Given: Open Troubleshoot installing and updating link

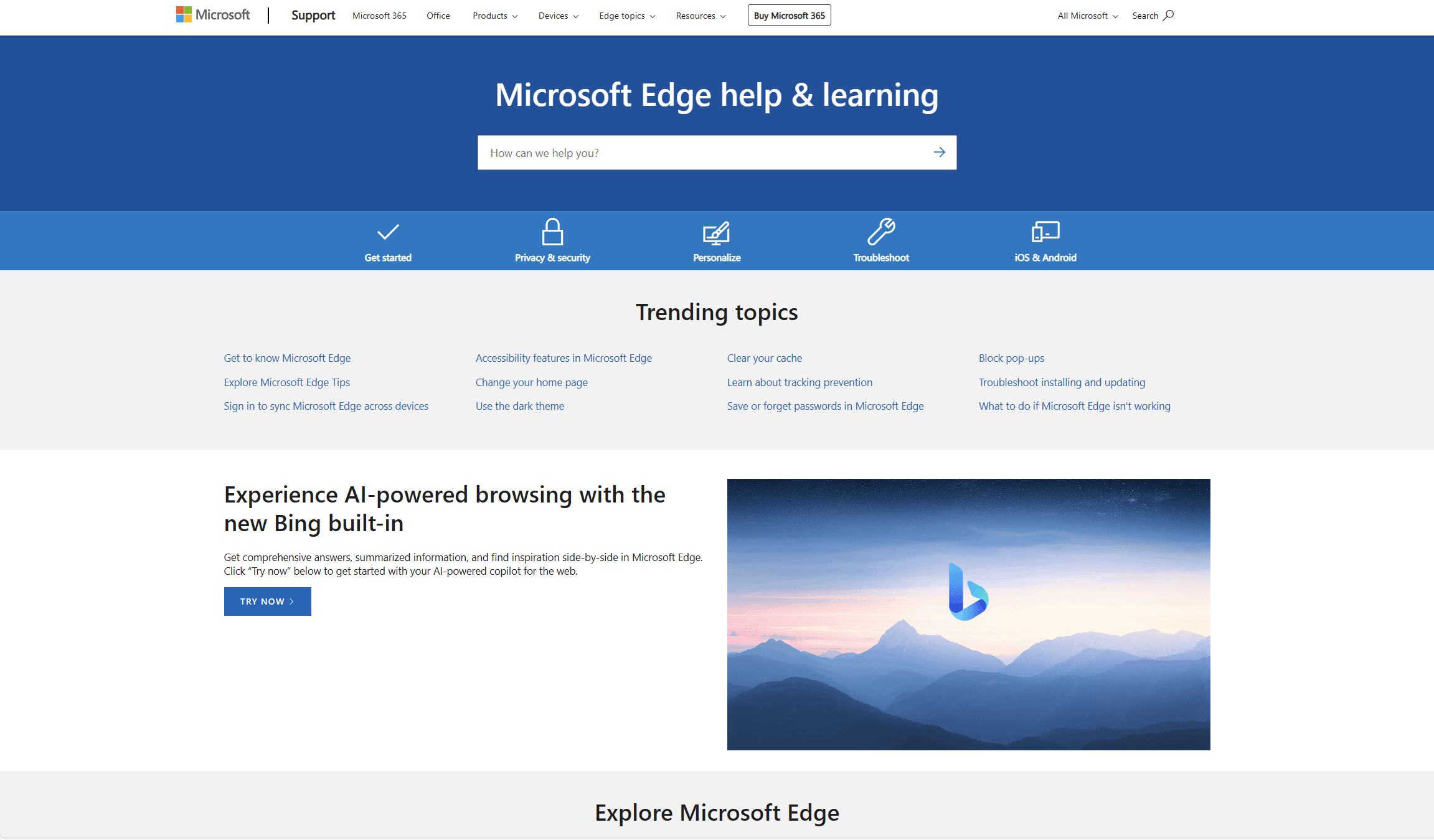Looking at the screenshot, I should [1062, 382].
